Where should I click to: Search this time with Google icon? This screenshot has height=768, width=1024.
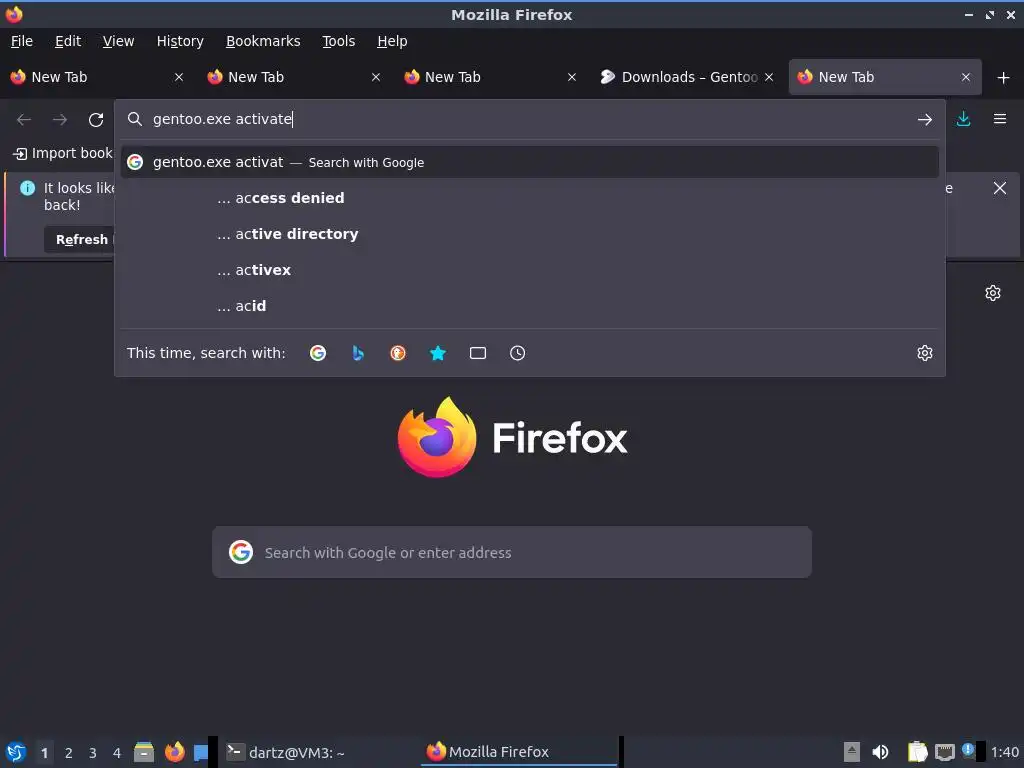coord(318,353)
